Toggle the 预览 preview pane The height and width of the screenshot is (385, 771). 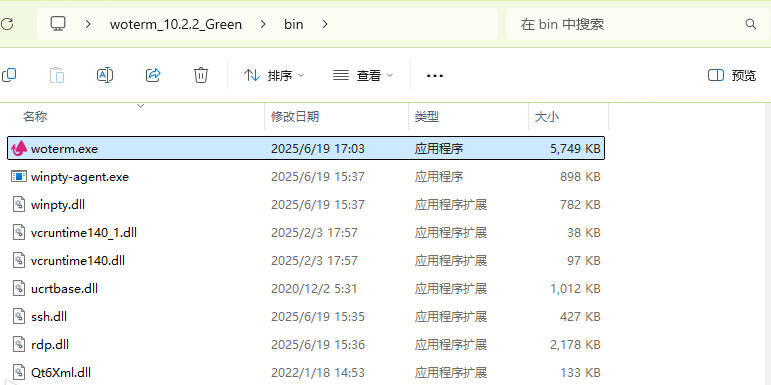coord(732,75)
